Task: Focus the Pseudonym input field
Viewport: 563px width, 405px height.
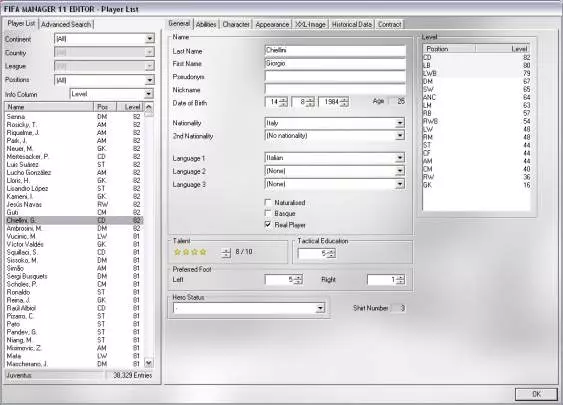Action: (335, 76)
